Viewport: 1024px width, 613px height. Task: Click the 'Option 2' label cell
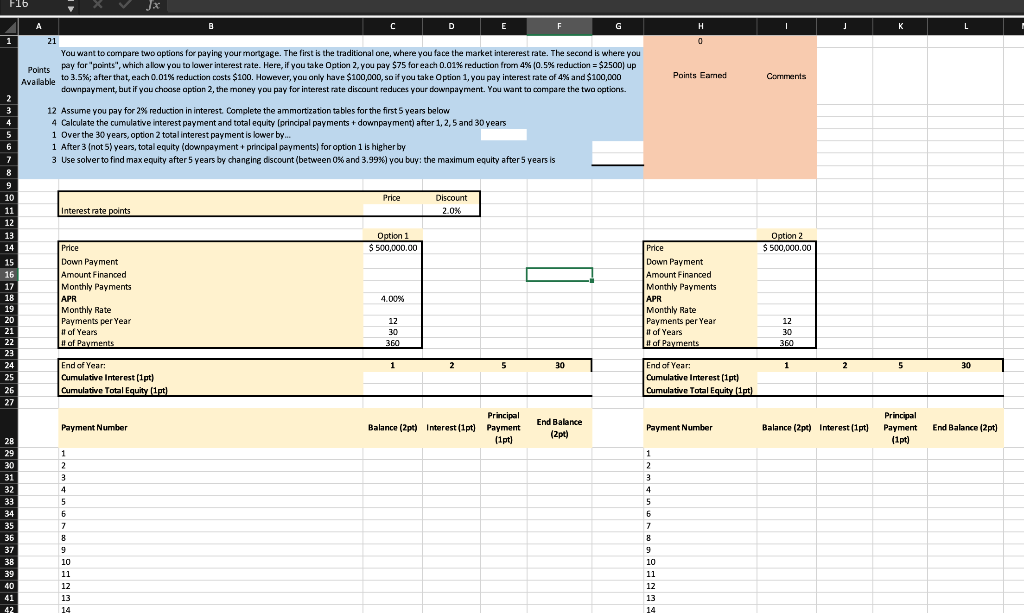(x=786, y=235)
